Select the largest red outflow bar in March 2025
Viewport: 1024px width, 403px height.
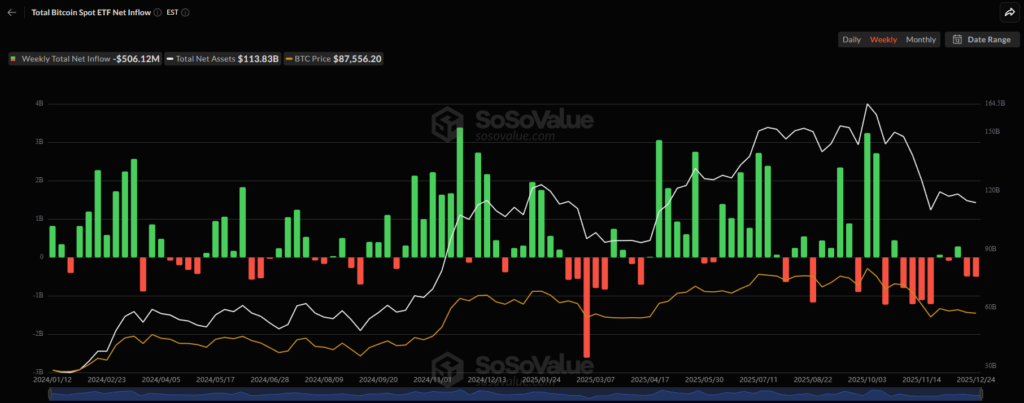tap(586, 307)
